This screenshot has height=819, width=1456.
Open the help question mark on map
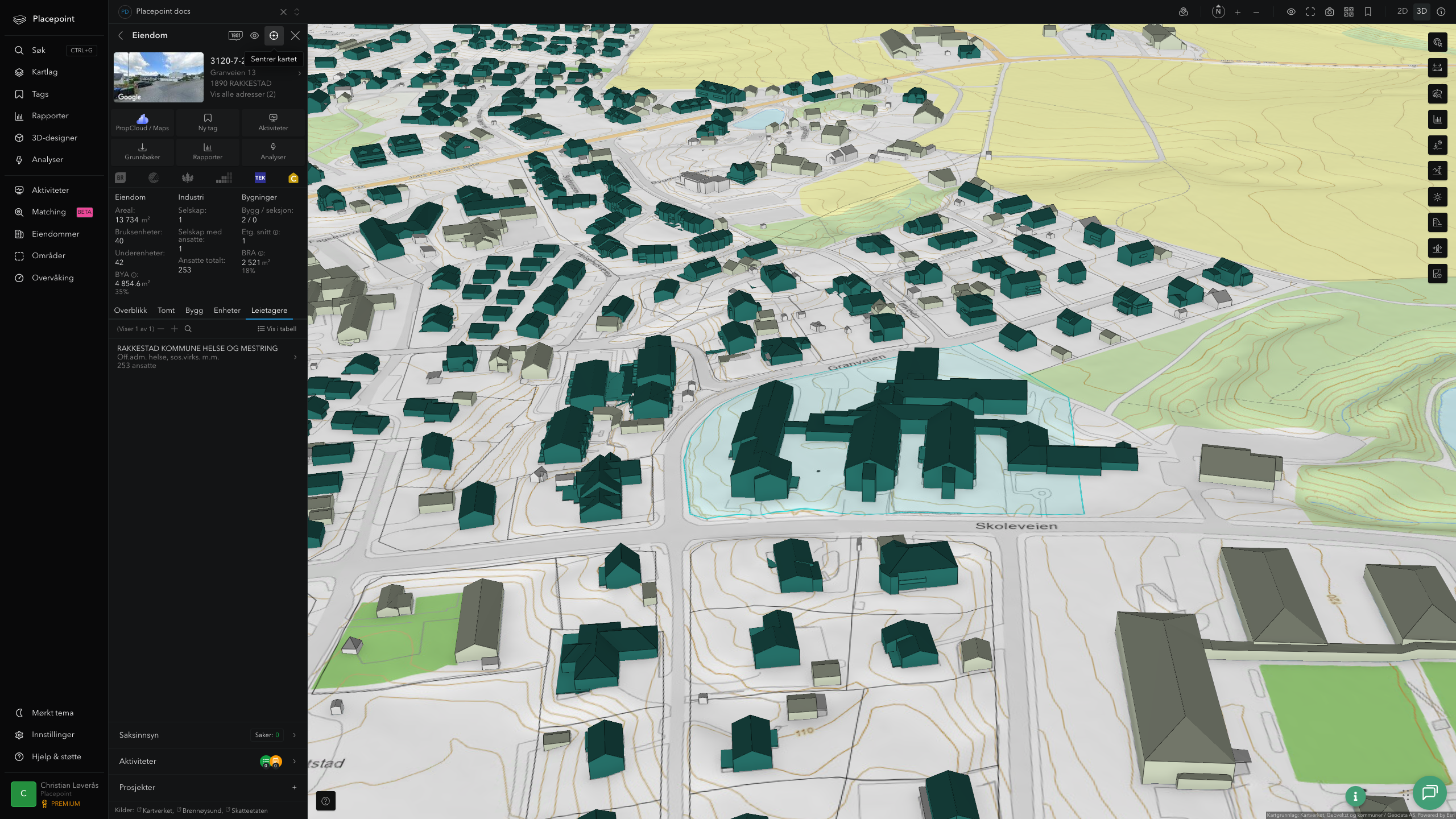click(326, 801)
